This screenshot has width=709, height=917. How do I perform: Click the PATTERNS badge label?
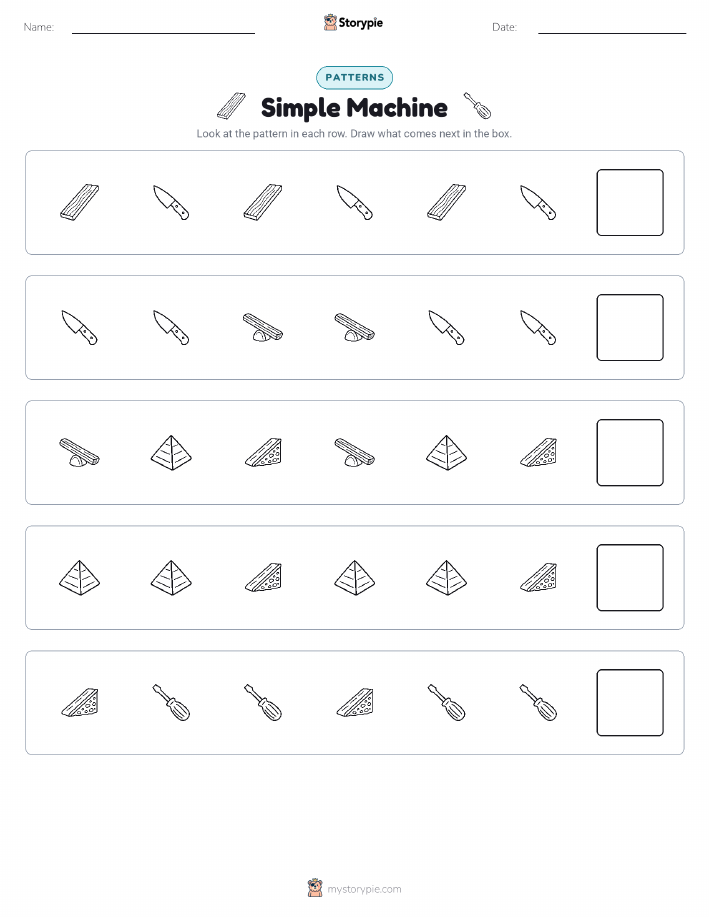click(354, 77)
